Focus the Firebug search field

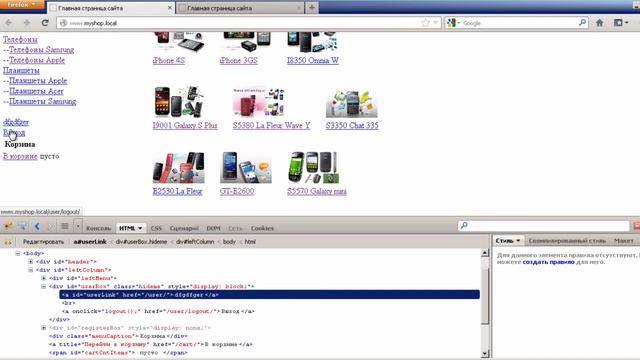click(544, 226)
